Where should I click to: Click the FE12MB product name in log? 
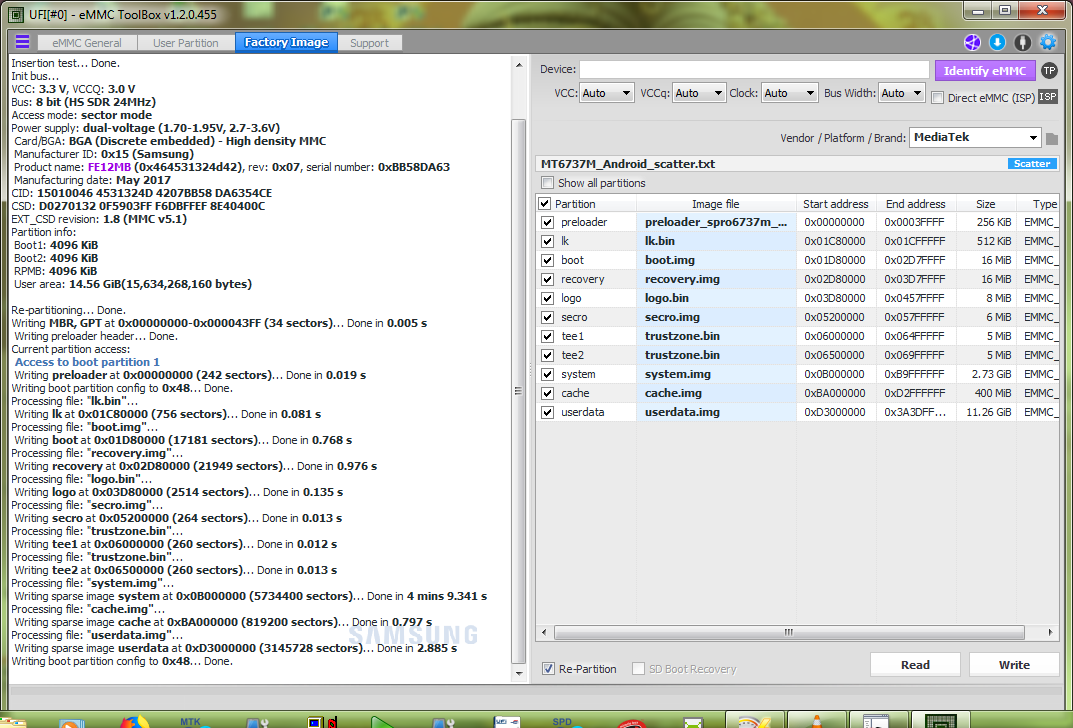coord(109,167)
